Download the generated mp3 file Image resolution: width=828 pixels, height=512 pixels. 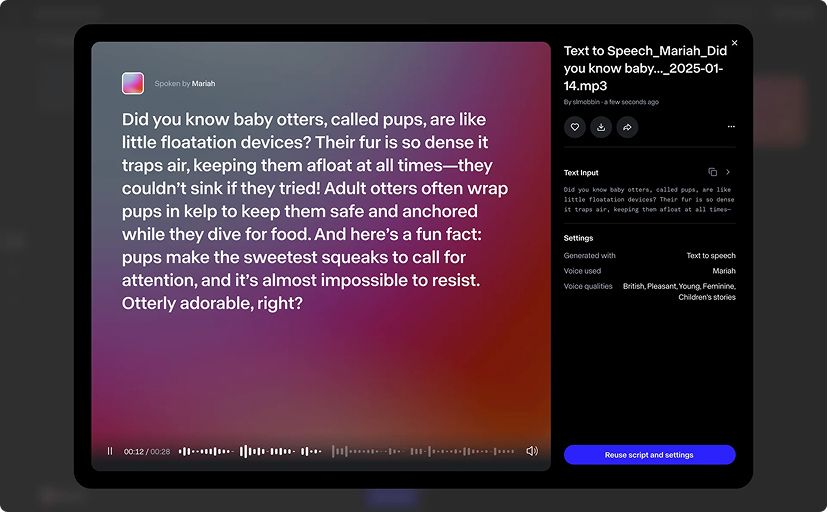point(601,127)
